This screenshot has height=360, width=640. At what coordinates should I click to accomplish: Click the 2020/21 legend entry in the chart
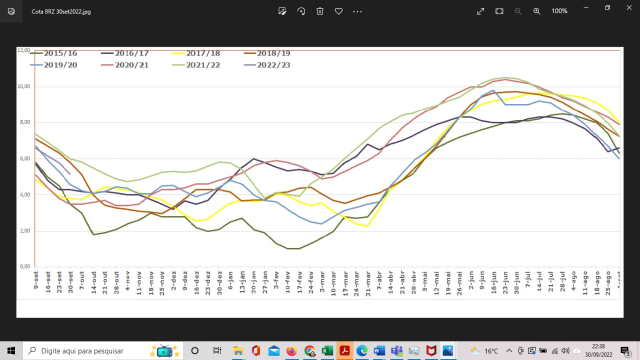click(x=125, y=65)
